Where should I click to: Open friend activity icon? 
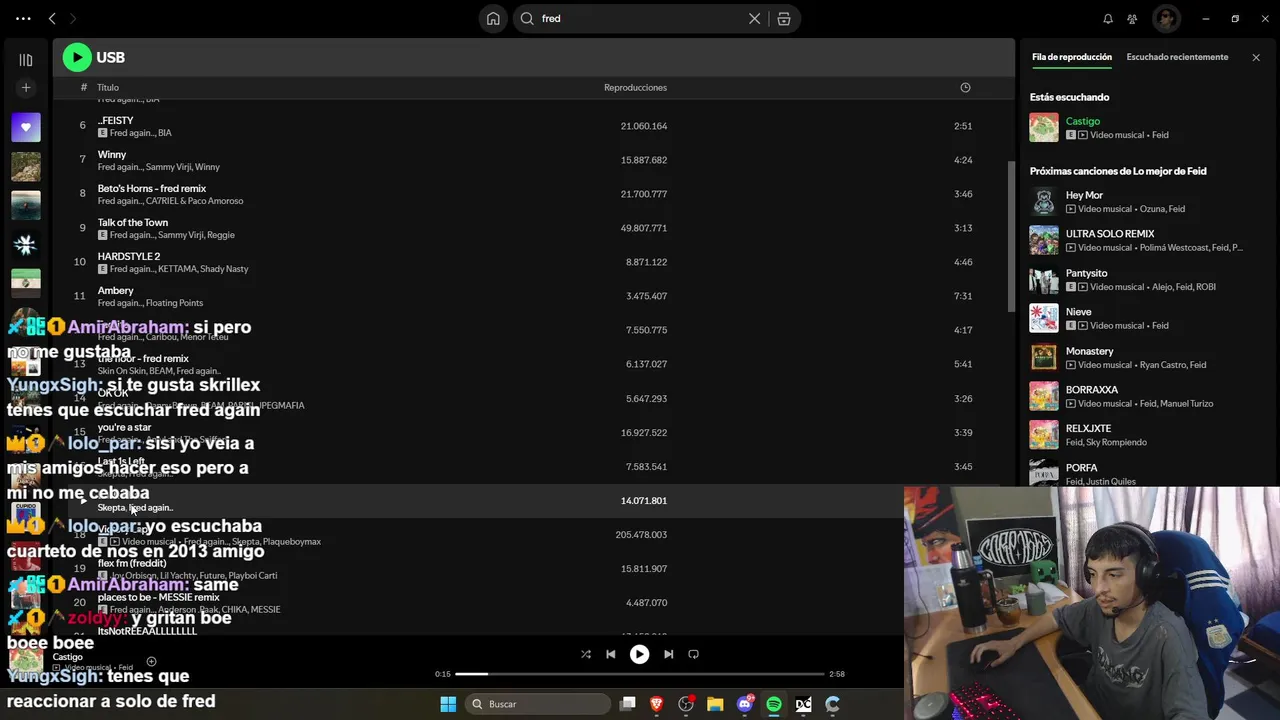click(x=1132, y=18)
